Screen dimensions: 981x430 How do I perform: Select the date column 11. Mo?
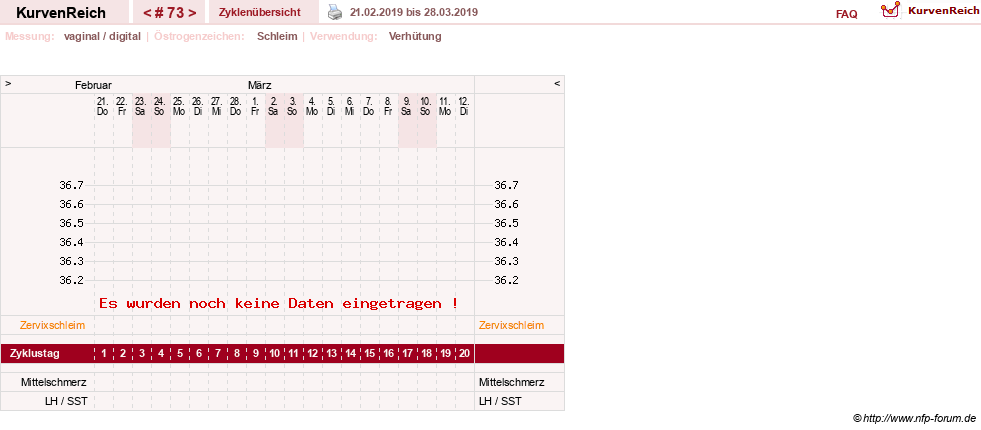pos(445,106)
